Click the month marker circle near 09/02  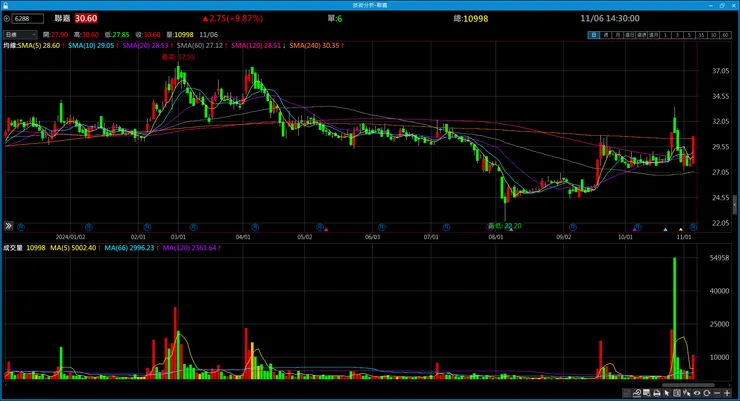(572, 227)
